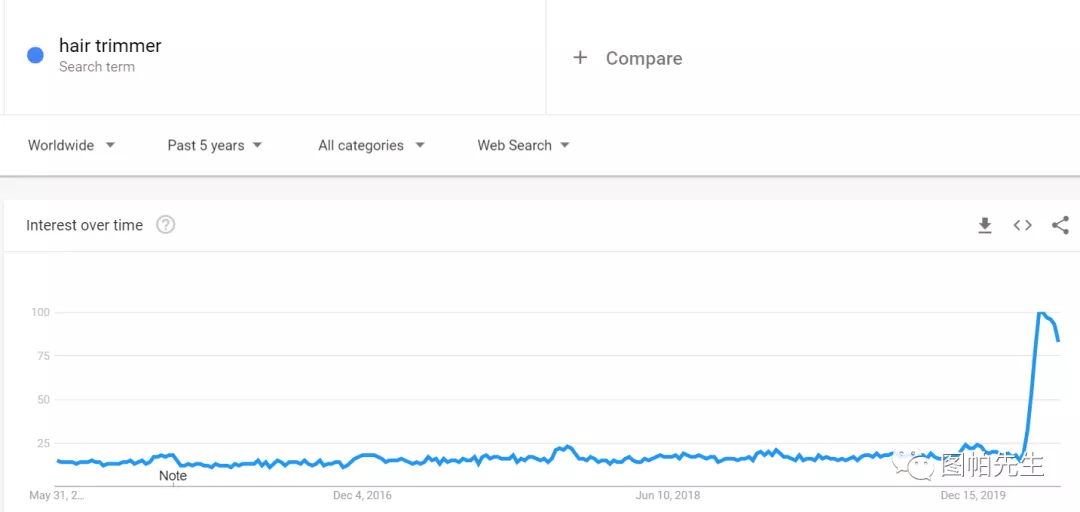Click the Search term label
The height and width of the screenshot is (512, 1080).
[97, 67]
